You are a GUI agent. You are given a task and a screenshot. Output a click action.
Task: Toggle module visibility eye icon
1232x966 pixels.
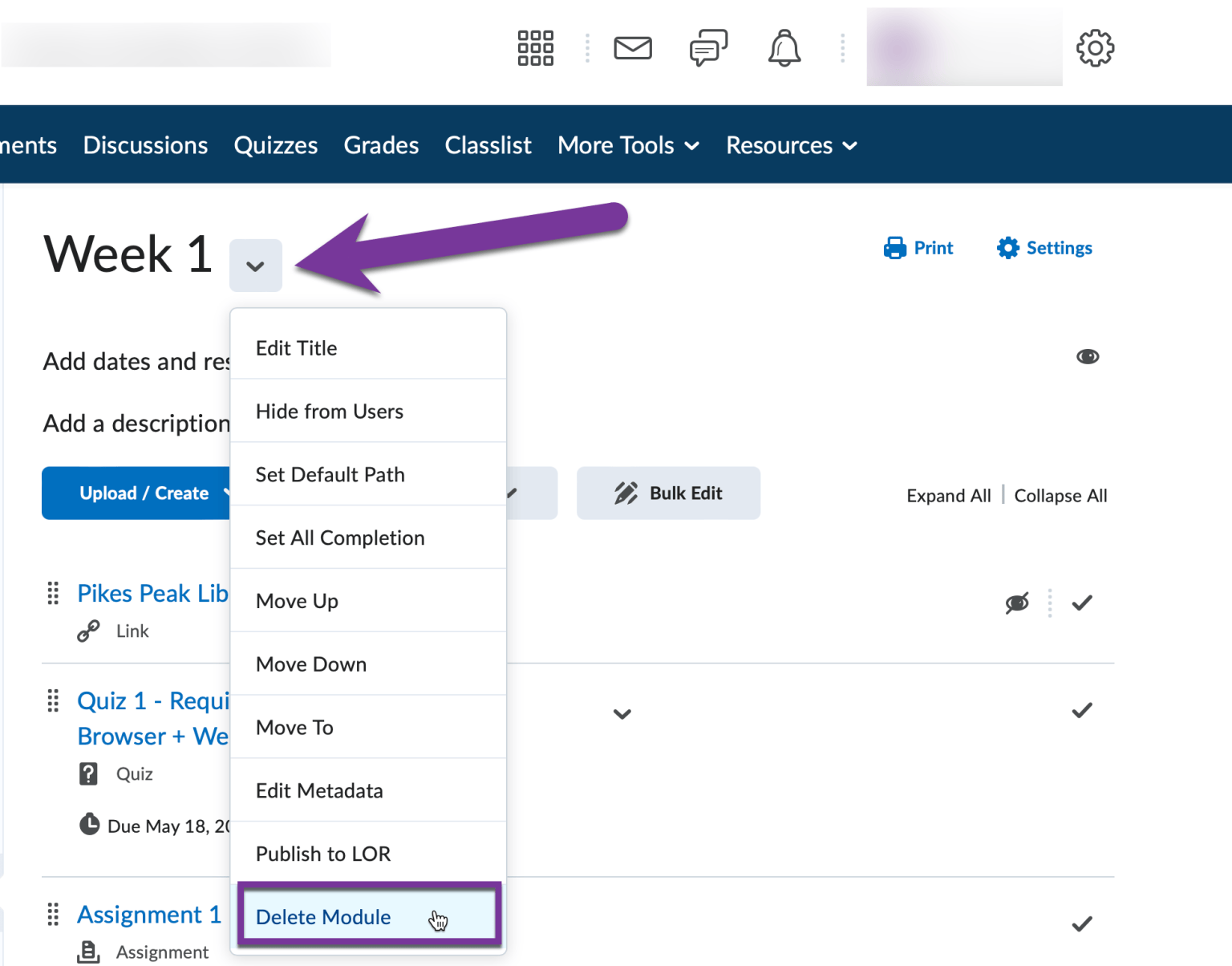(x=1088, y=356)
